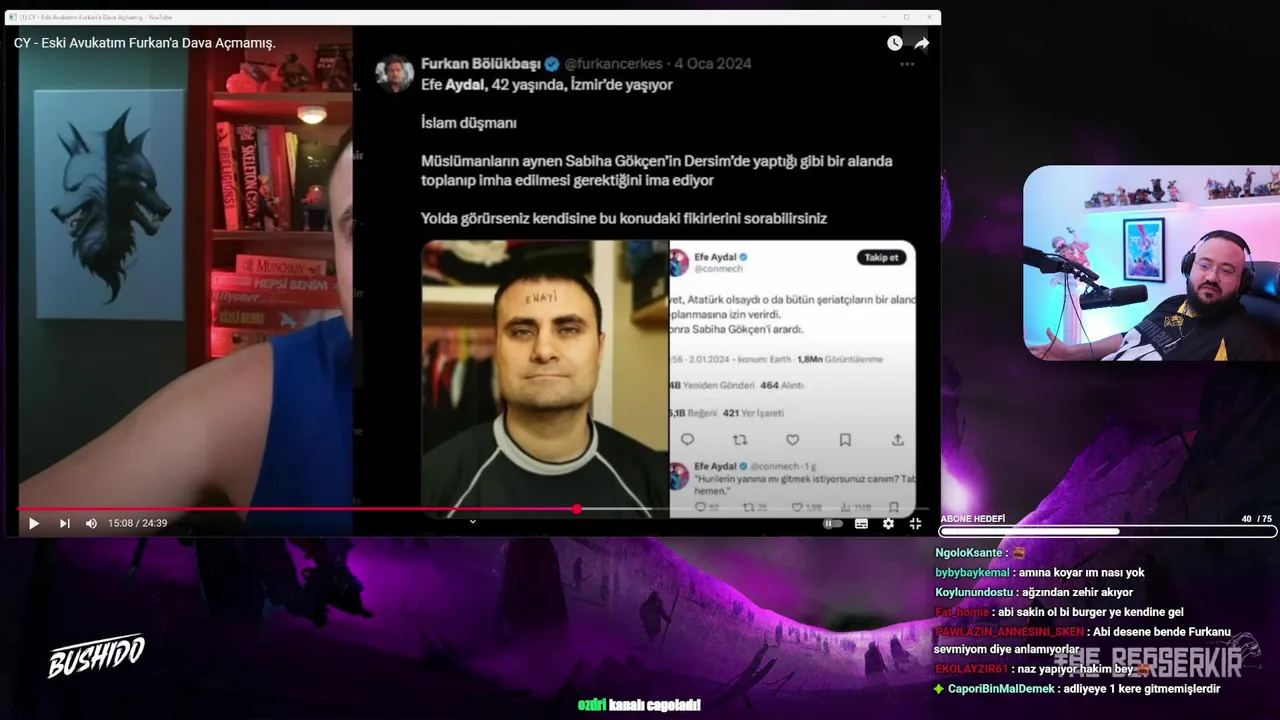
Task: Click Furkan Bölükbaşı's profile picture
Action: (394, 73)
